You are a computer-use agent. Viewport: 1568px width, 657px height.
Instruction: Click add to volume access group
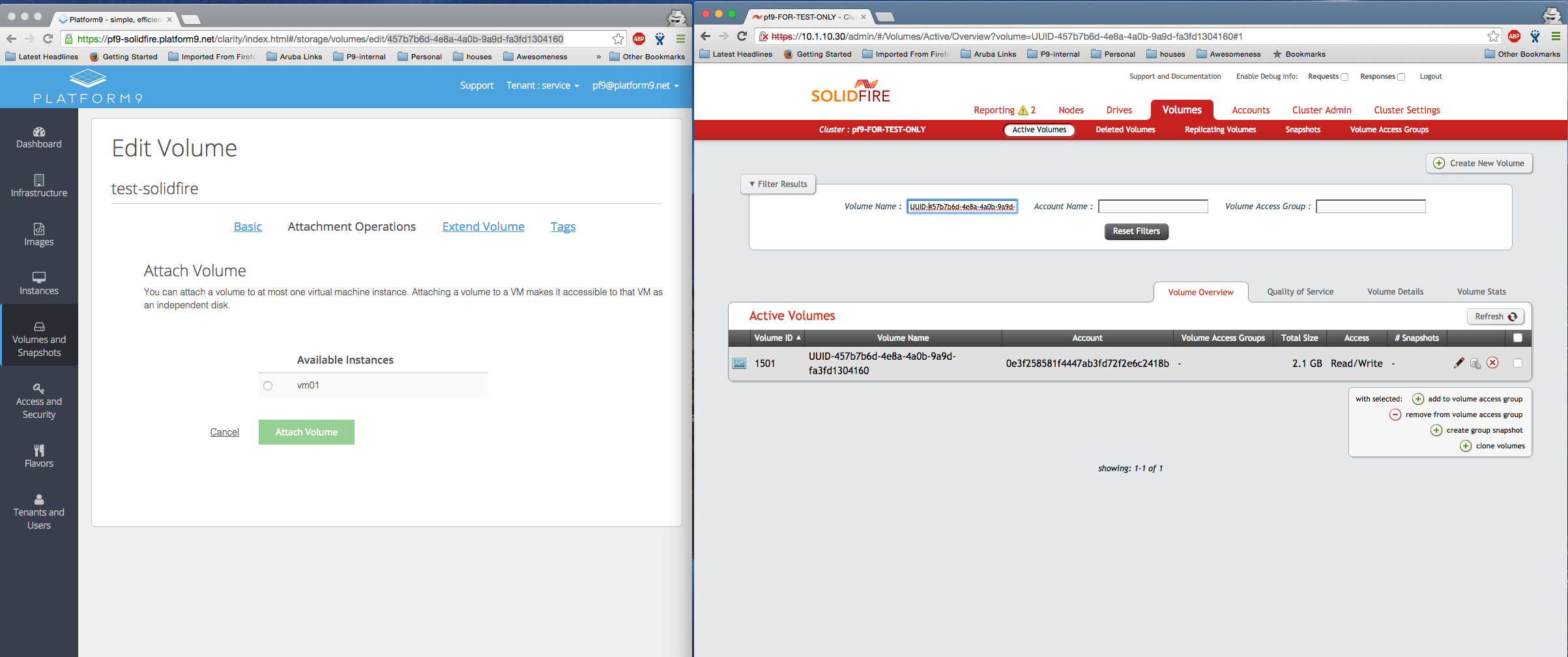[1467, 399]
